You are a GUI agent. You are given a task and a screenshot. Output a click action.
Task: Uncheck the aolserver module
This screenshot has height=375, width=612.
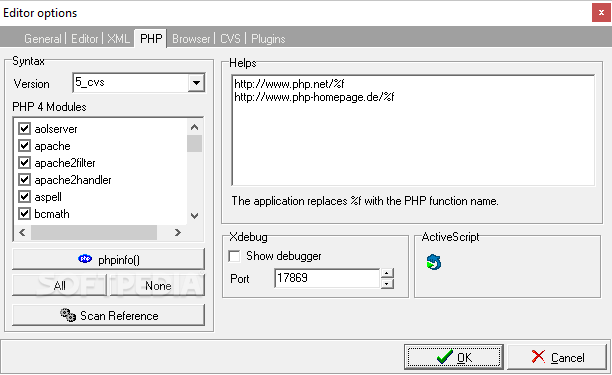25,129
